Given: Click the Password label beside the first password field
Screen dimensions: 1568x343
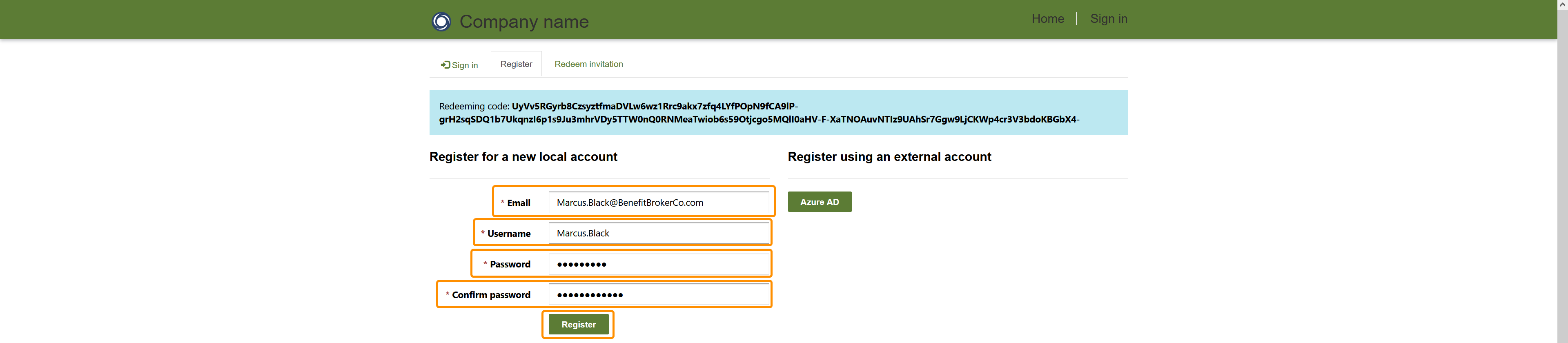Looking at the screenshot, I should (510, 264).
